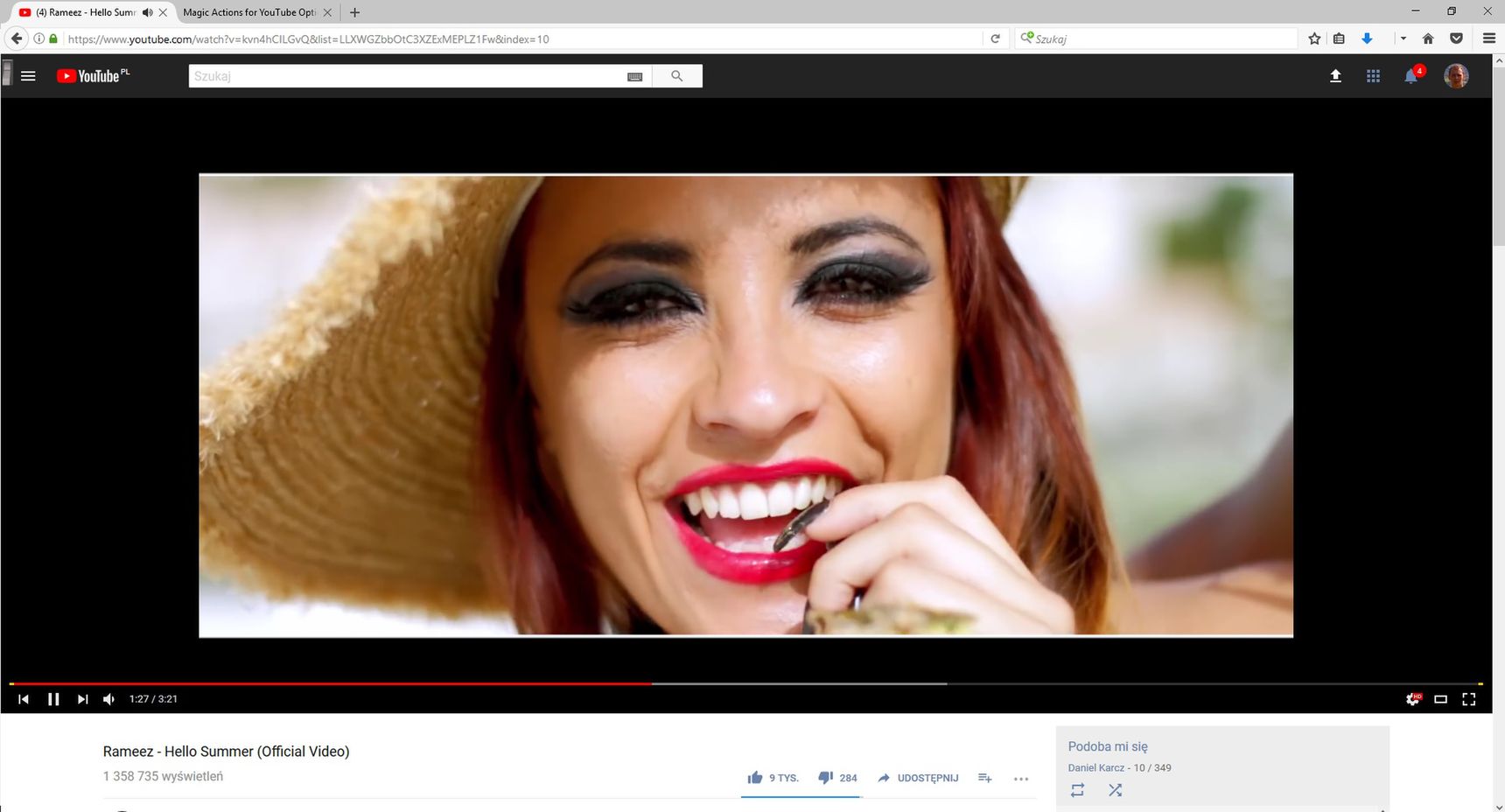
Task: Pause the video
Action: pyautogui.click(x=53, y=699)
